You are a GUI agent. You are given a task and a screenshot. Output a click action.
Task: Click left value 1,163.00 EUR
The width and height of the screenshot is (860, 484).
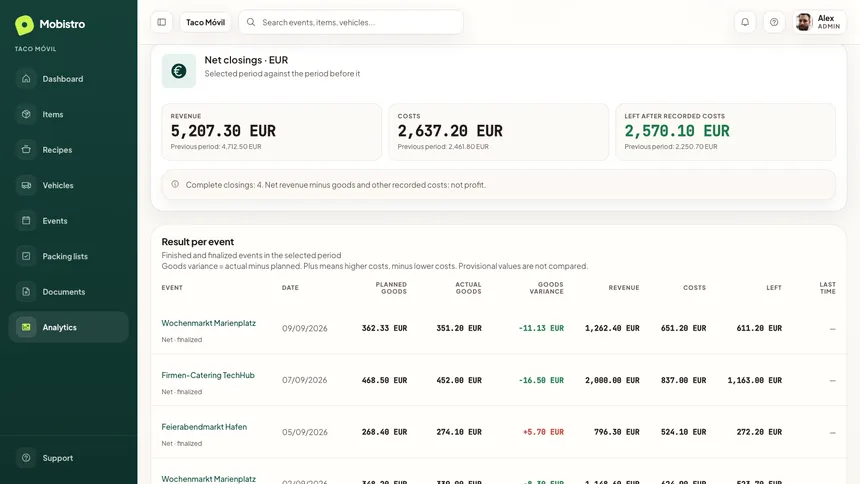coord(755,380)
